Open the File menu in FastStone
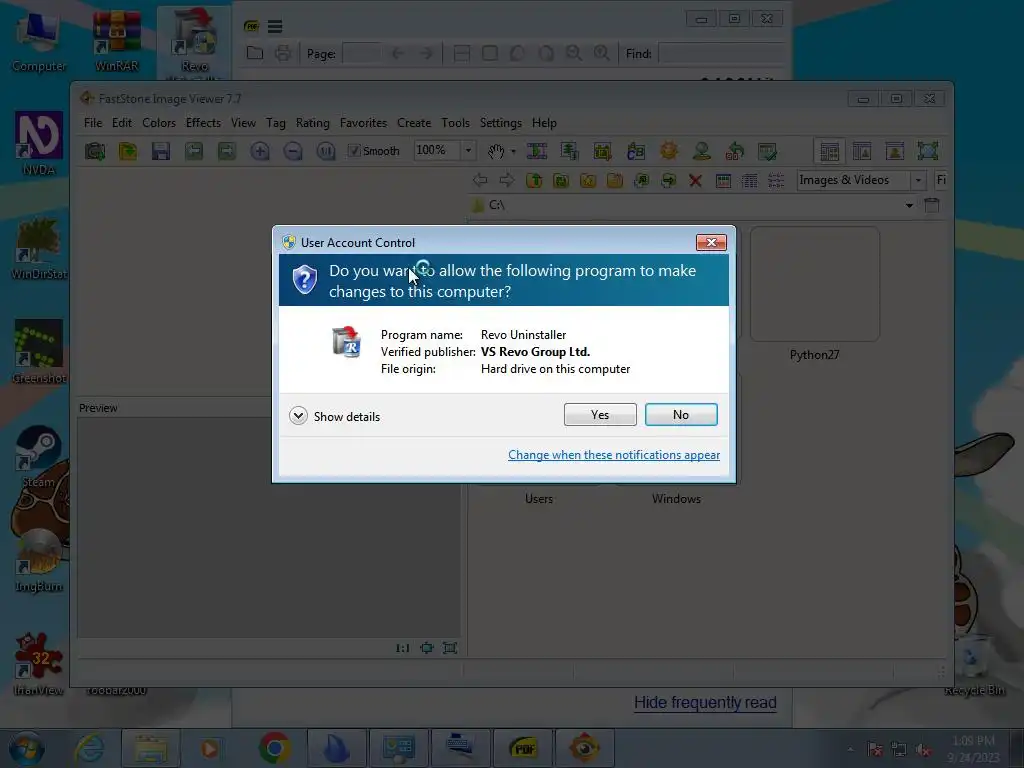This screenshot has width=1024, height=768. (93, 123)
